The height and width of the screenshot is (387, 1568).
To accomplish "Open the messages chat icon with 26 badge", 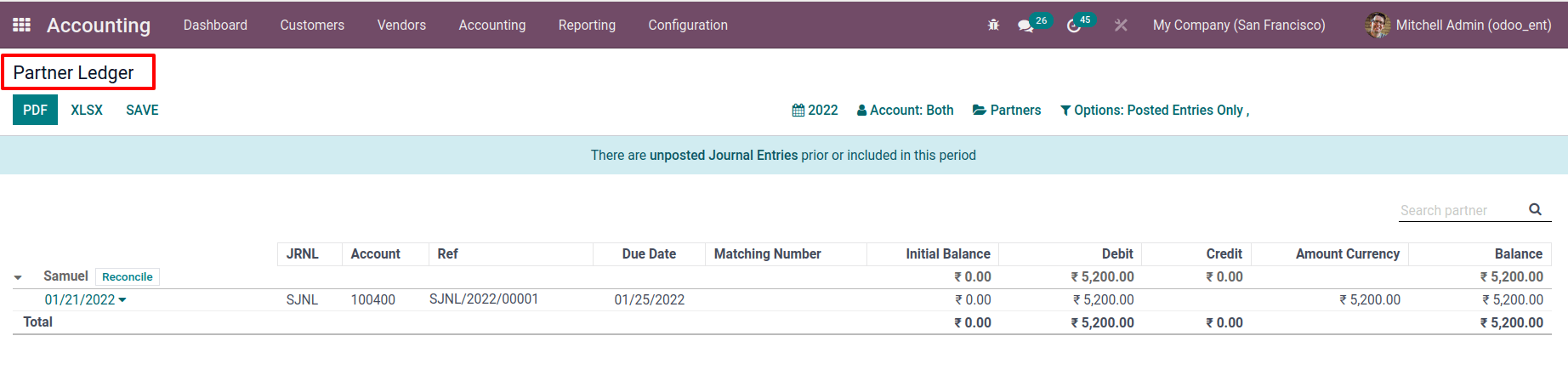I will click(1025, 26).
